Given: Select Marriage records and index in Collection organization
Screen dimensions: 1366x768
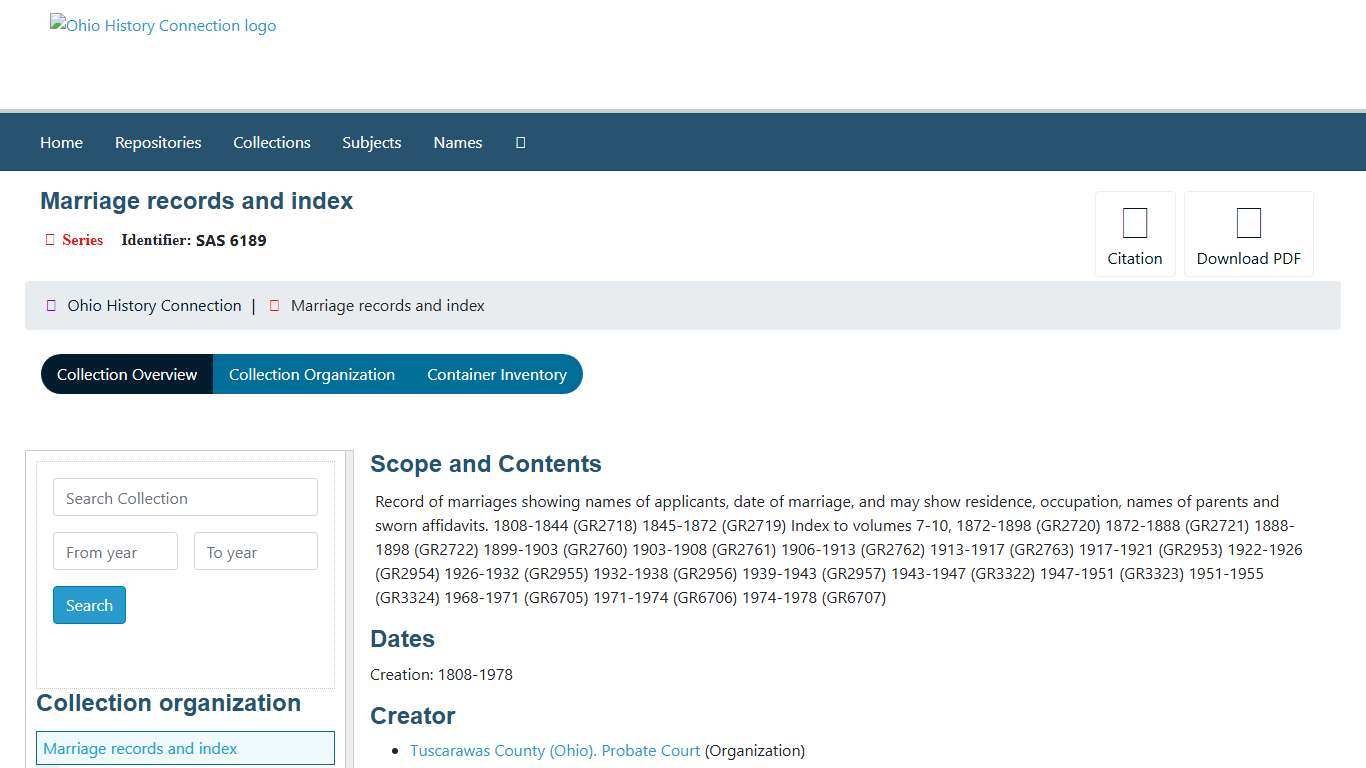Looking at the screenshot, I should (139, 748).
